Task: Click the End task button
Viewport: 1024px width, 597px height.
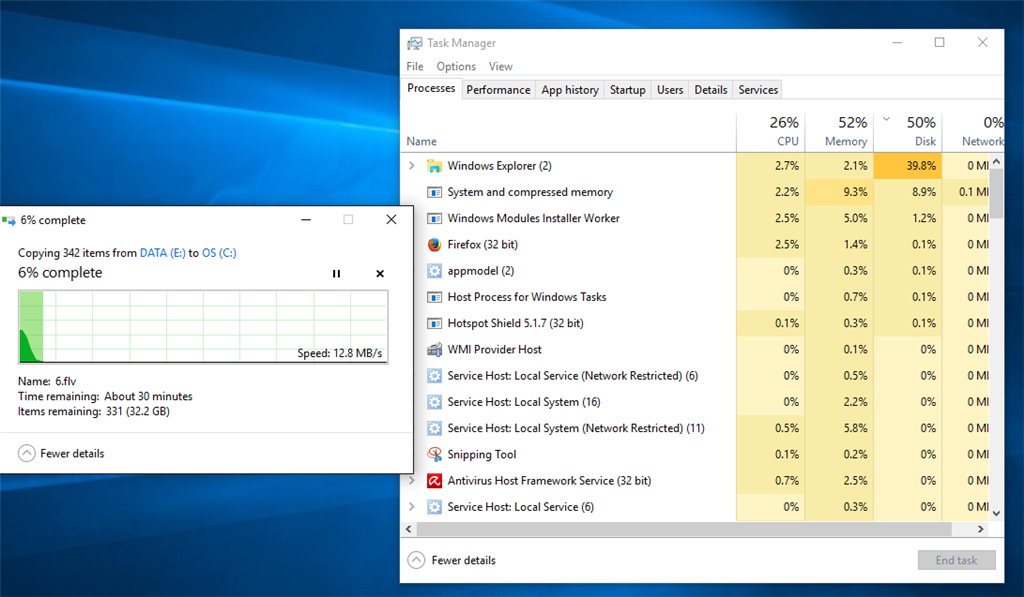Action: 956,560
